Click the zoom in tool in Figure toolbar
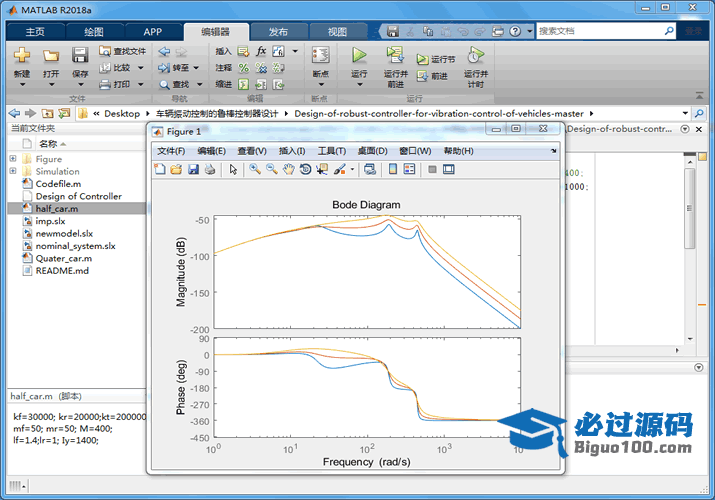 tap(255, 170)
